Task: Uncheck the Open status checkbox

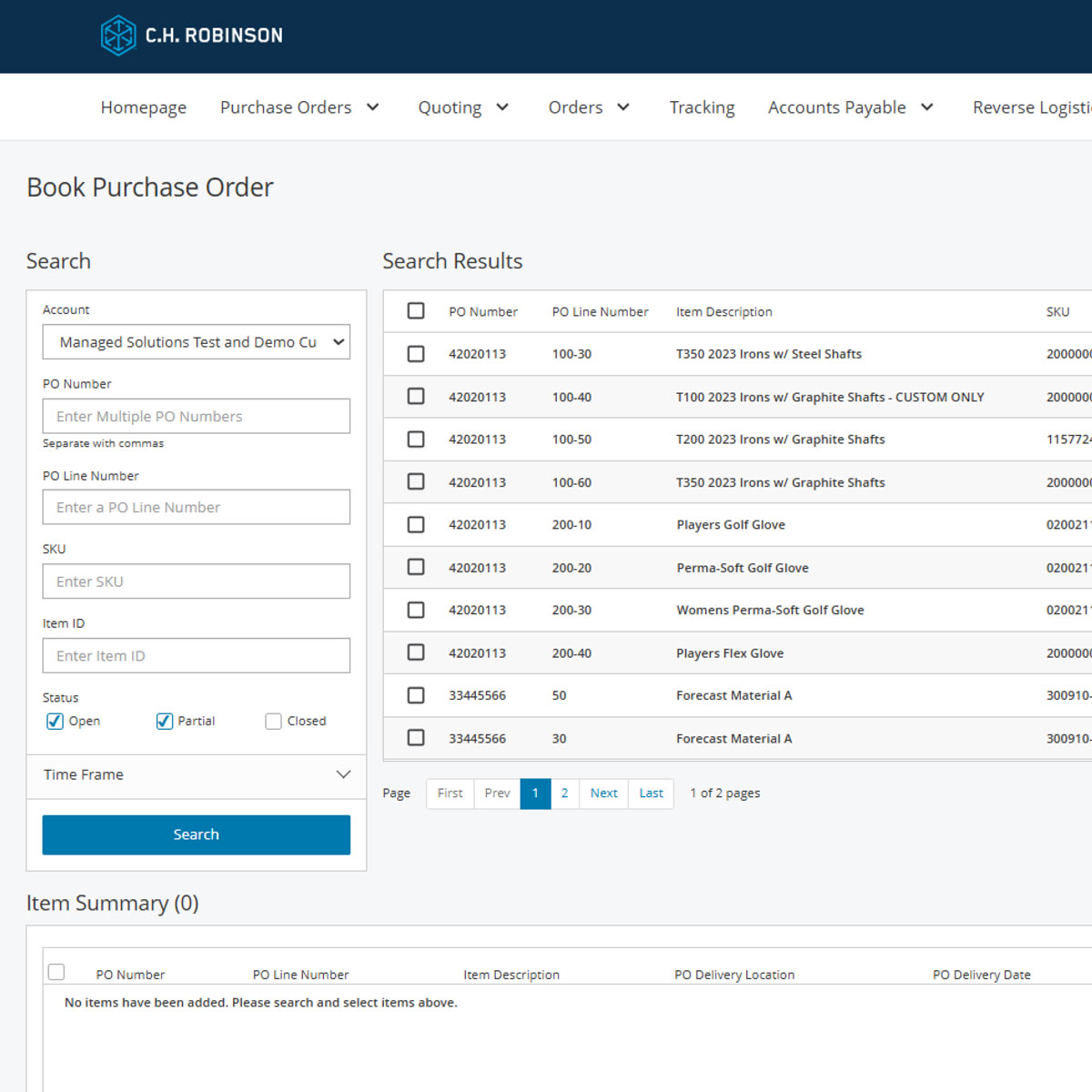Action: pos(55,722)
